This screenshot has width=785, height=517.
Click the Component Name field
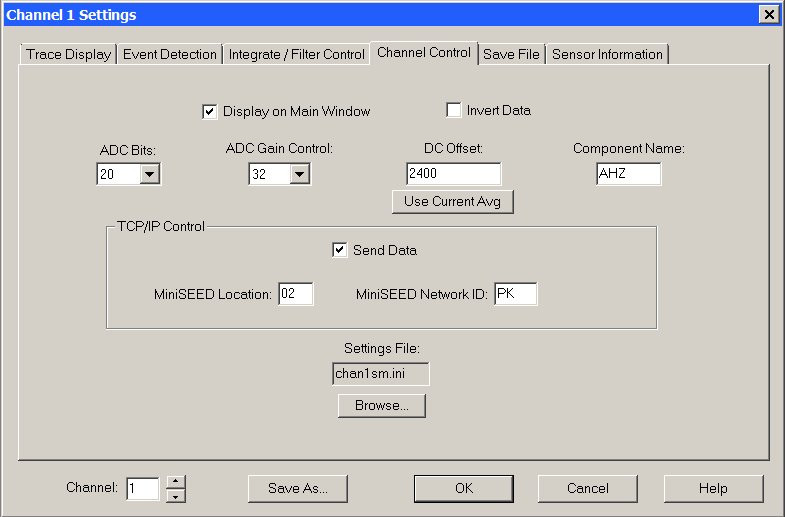tap(627, 174)
